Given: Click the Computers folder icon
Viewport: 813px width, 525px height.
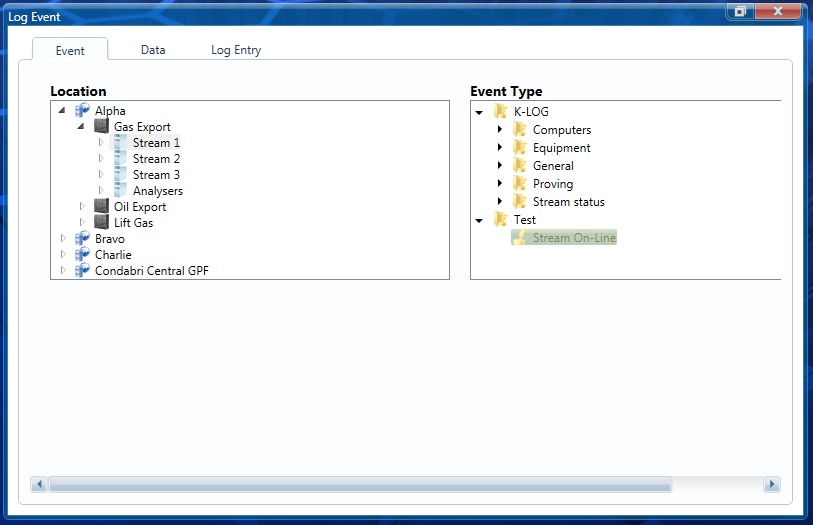Looking at the screenshot, I should 520,129.
